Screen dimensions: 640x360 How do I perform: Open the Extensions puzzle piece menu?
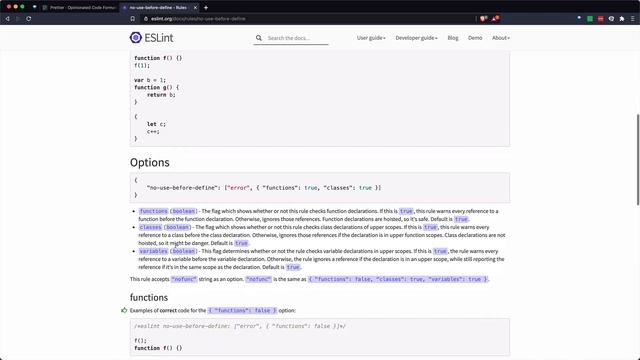click(622, 18)
